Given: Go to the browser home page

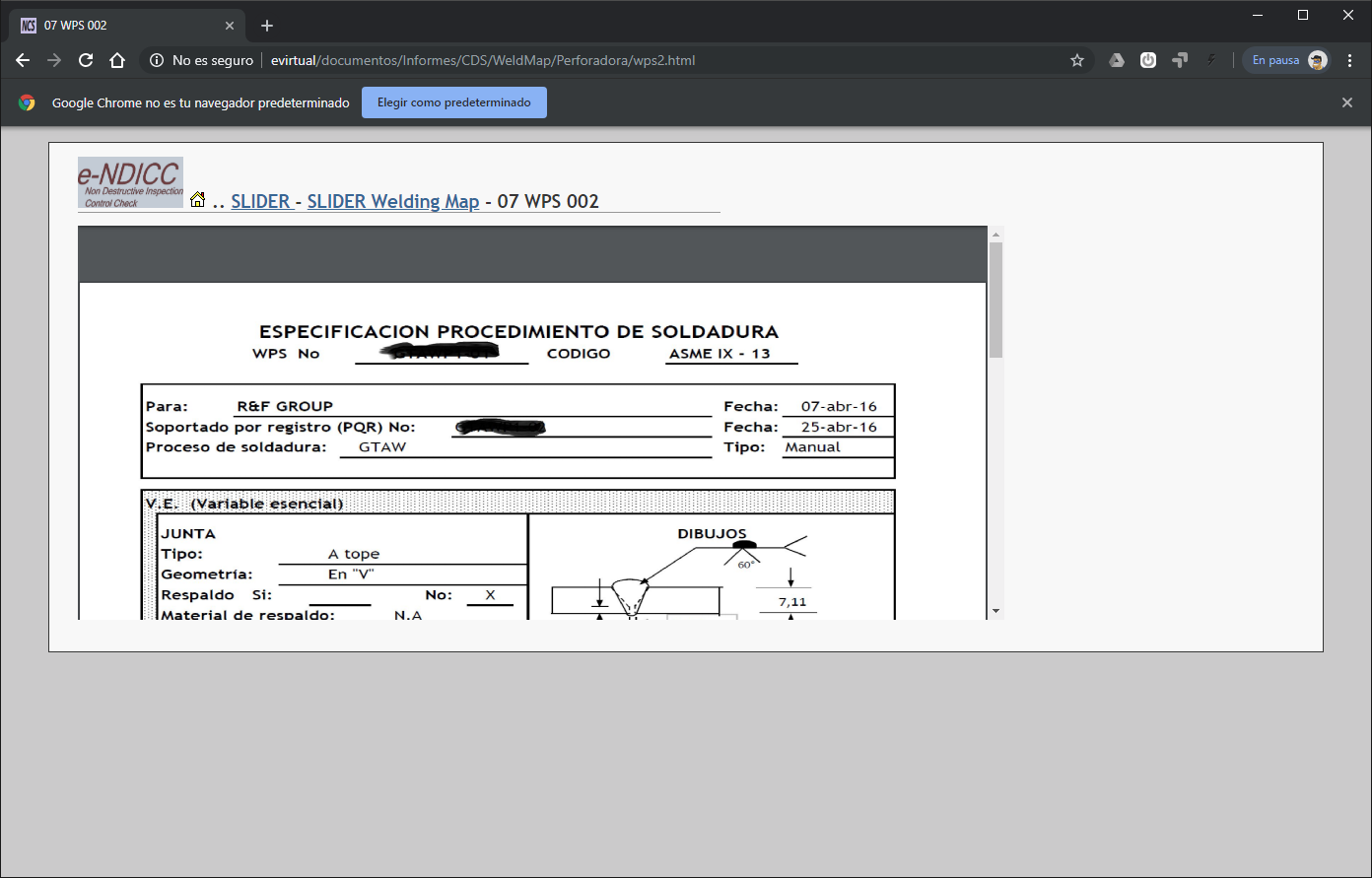Looking at the screenshot, I should click(117, 60).
